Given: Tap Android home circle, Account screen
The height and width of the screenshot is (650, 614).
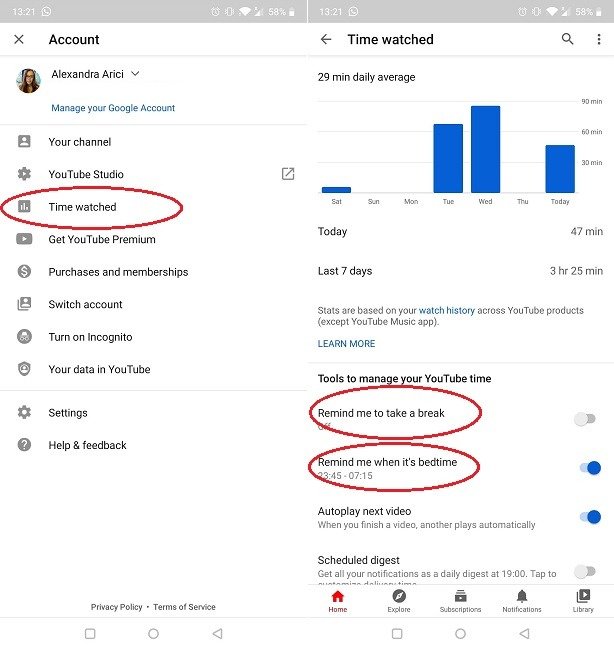Looking at the screenshot, I should [x=153, y=633].
